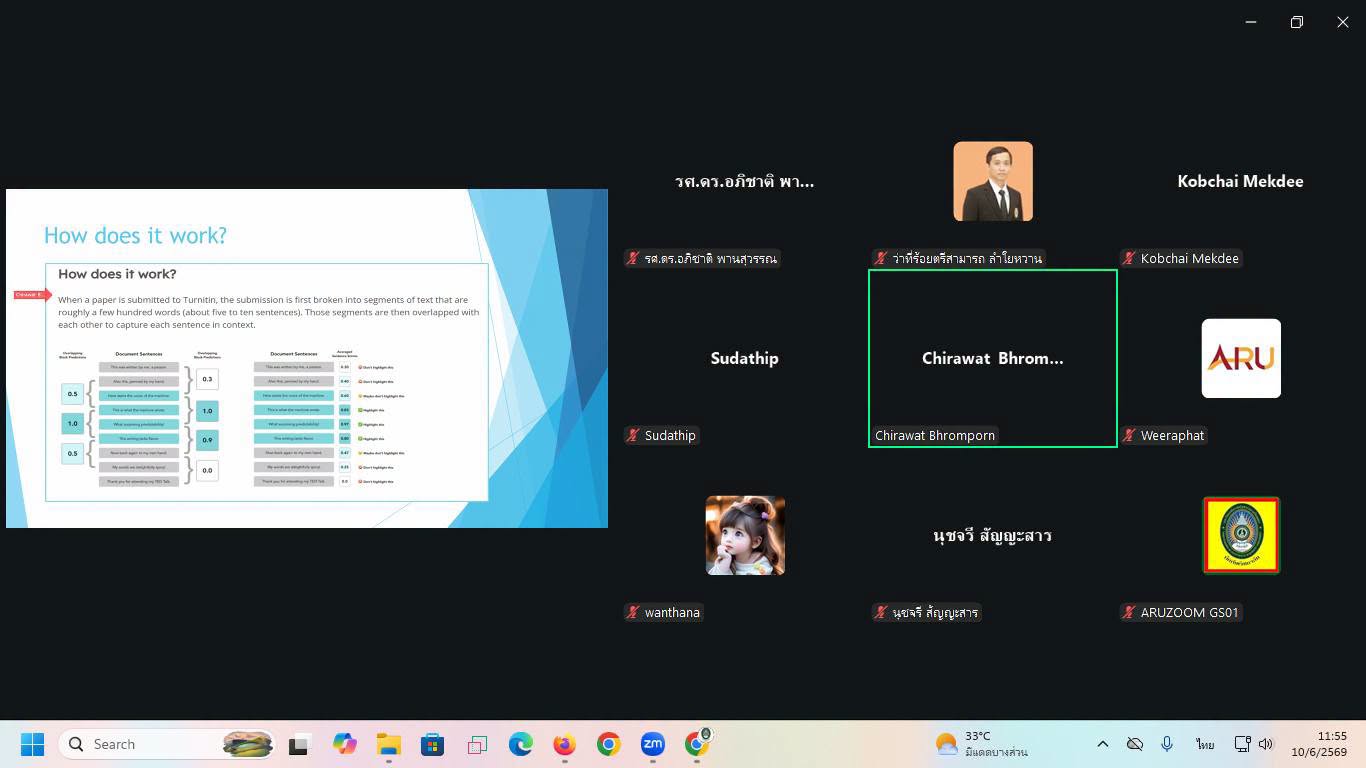Expand hidden system tray icons chevron
The height and width of the screenshot is (768, 1366).
tap(1103, 744)
